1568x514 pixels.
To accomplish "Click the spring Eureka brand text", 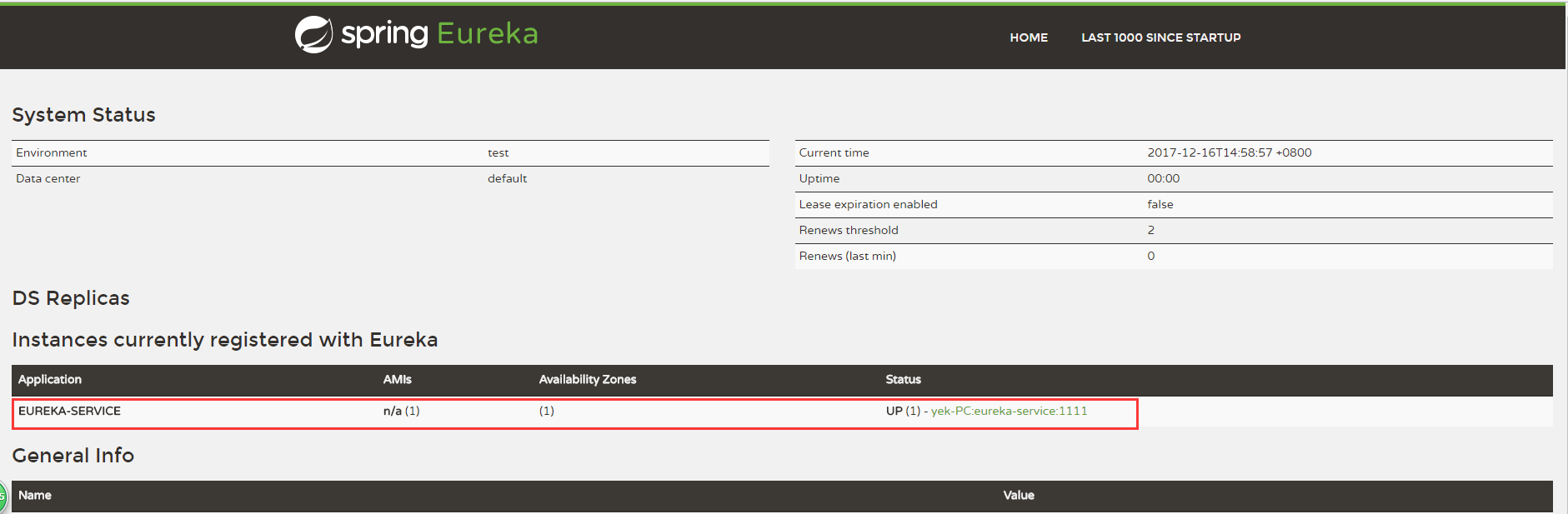I will tap(439, 33).
